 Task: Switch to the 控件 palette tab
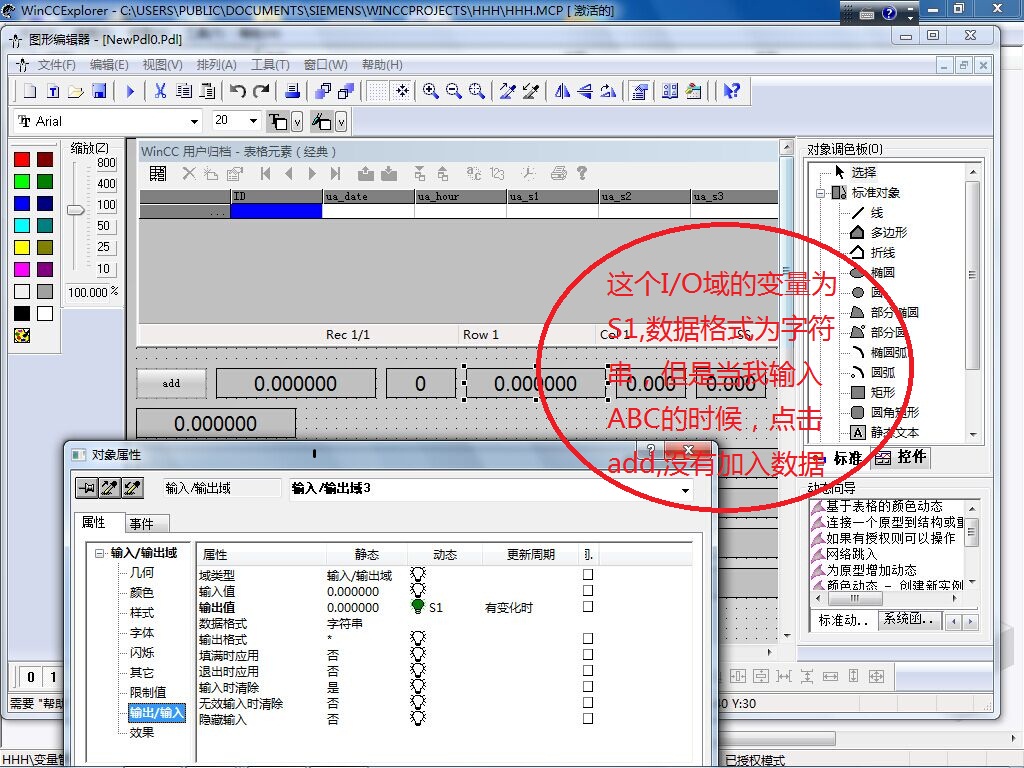pyautogui.click(x=902, y=456)
